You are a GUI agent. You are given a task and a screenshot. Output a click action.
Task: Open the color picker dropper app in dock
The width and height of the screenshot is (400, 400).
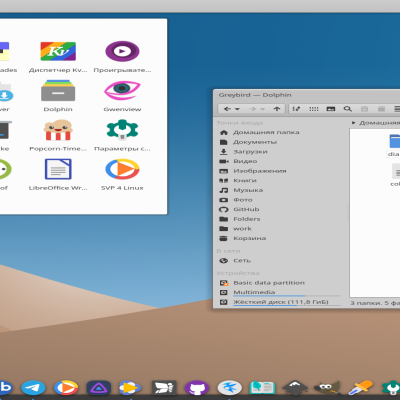[360, 388]
